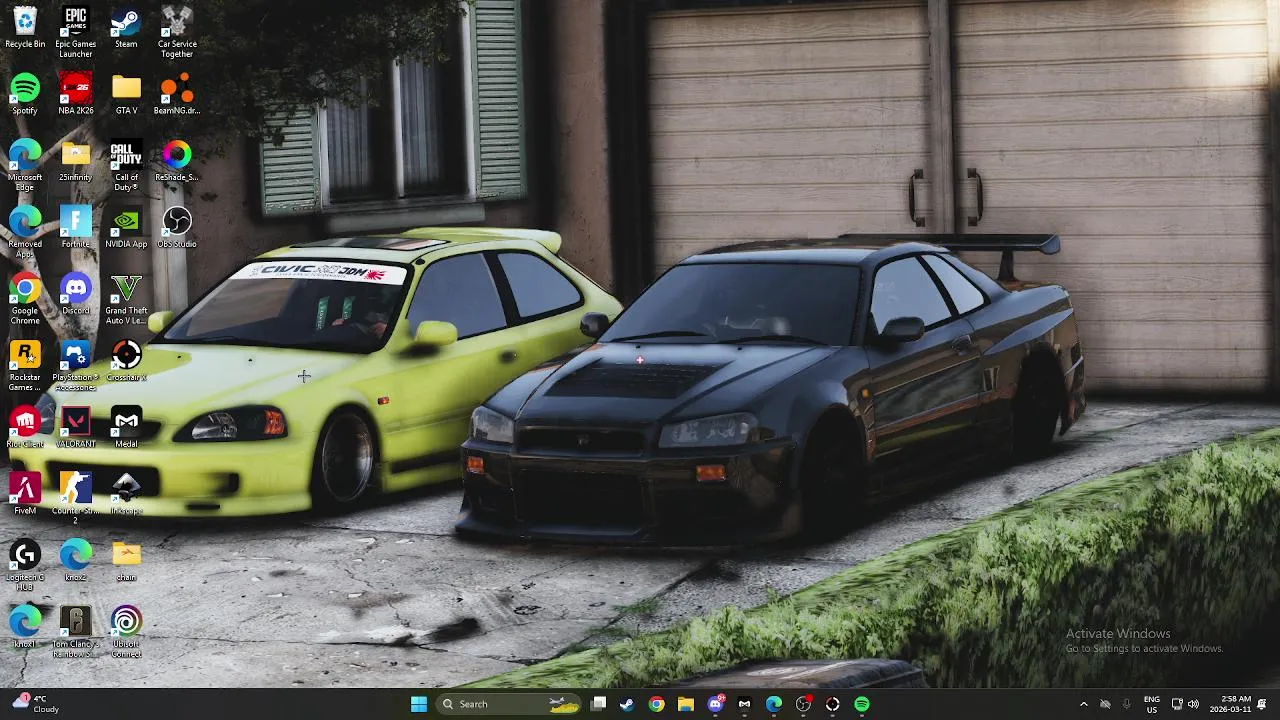1280x720 pixels.
Task: Select Car Service Together desktop shortcut
Action: (177, 33)
